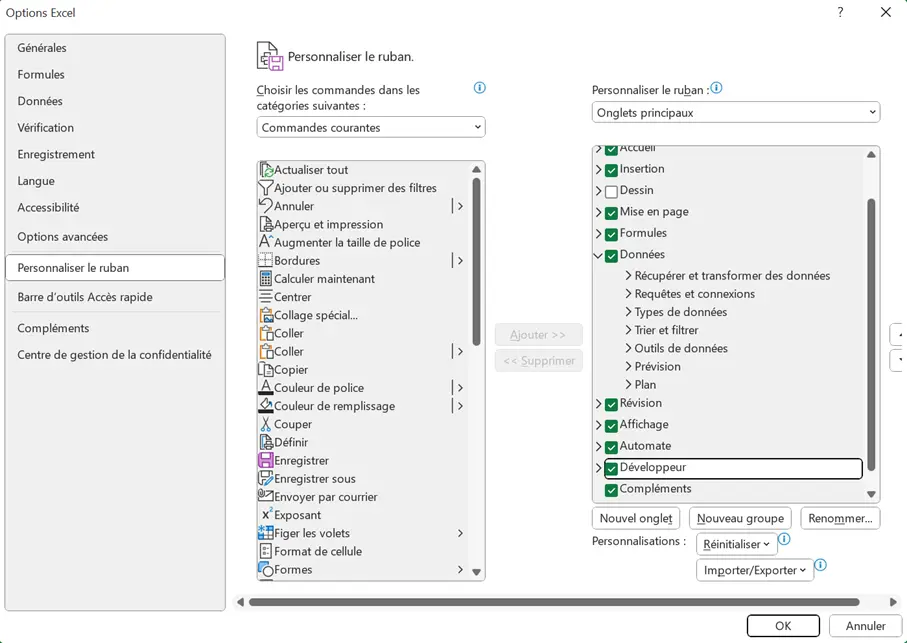Select Options avancées category

point(115,236)
